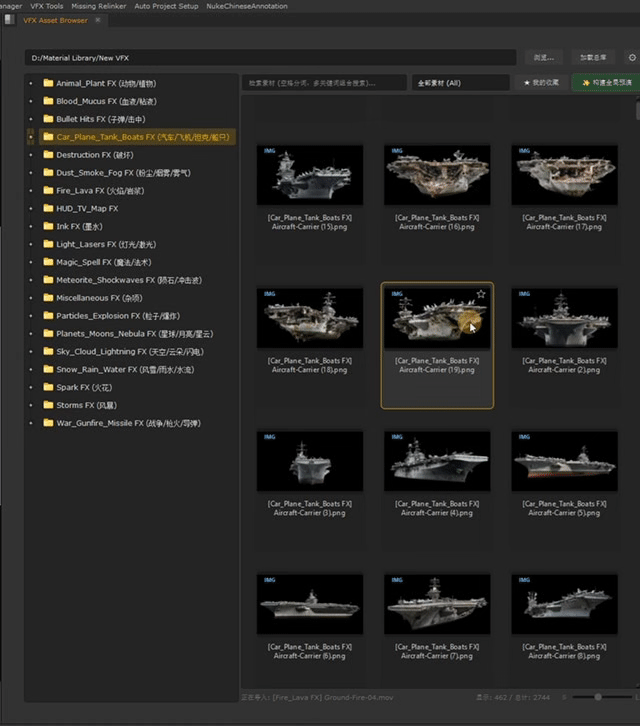This screenshot has height=726, width=640.
Task: Select Aircraft-Carrier (18).png thumbnail
Action: (x=310, y=318)
